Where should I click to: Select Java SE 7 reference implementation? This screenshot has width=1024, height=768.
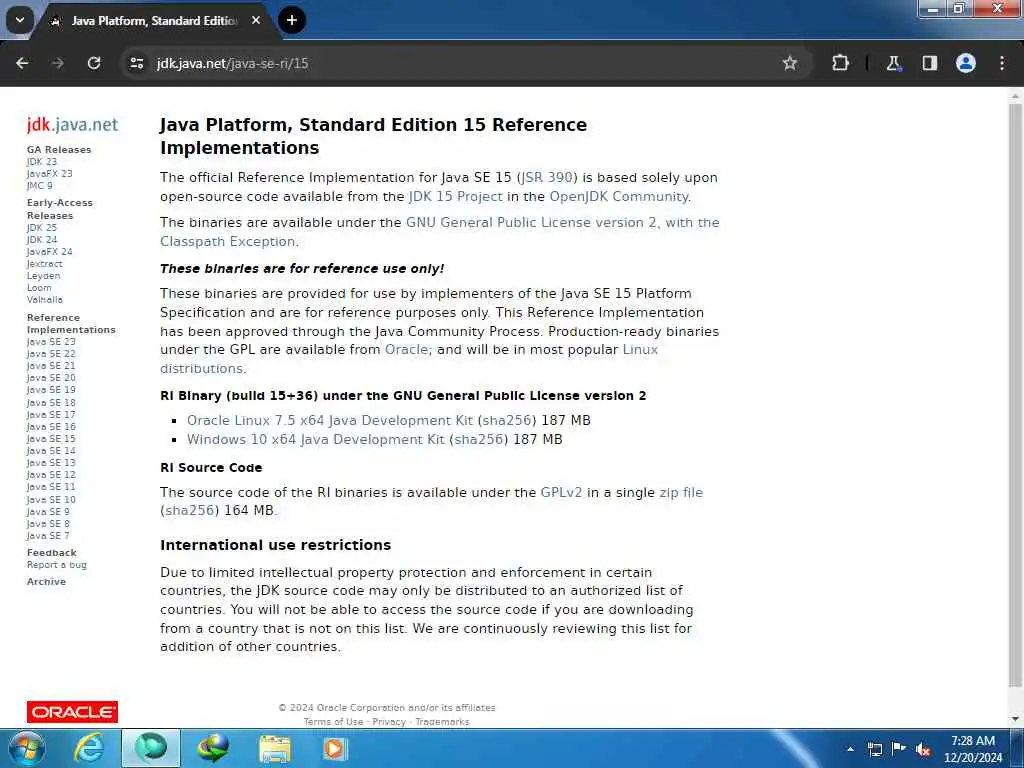click(48, 536)
